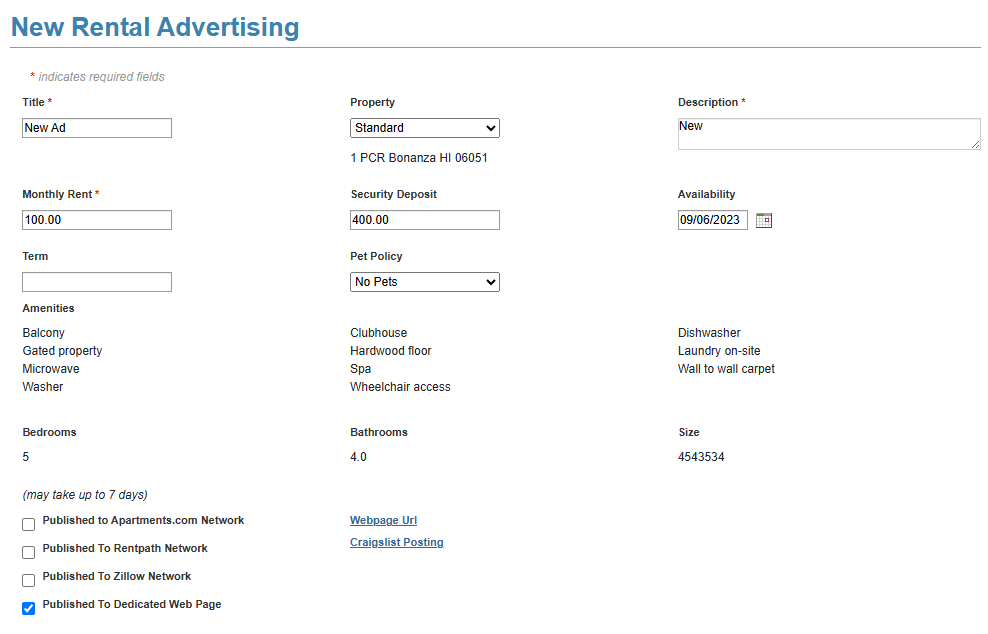Expand the Pet Policy dropdown
The height and width of the screenshot is (634, 988).
click(424, 282)
